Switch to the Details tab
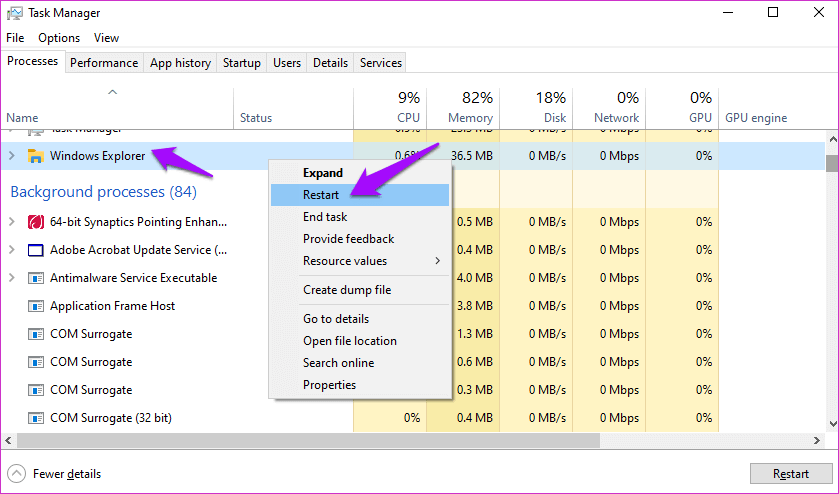 pos(330,63)
